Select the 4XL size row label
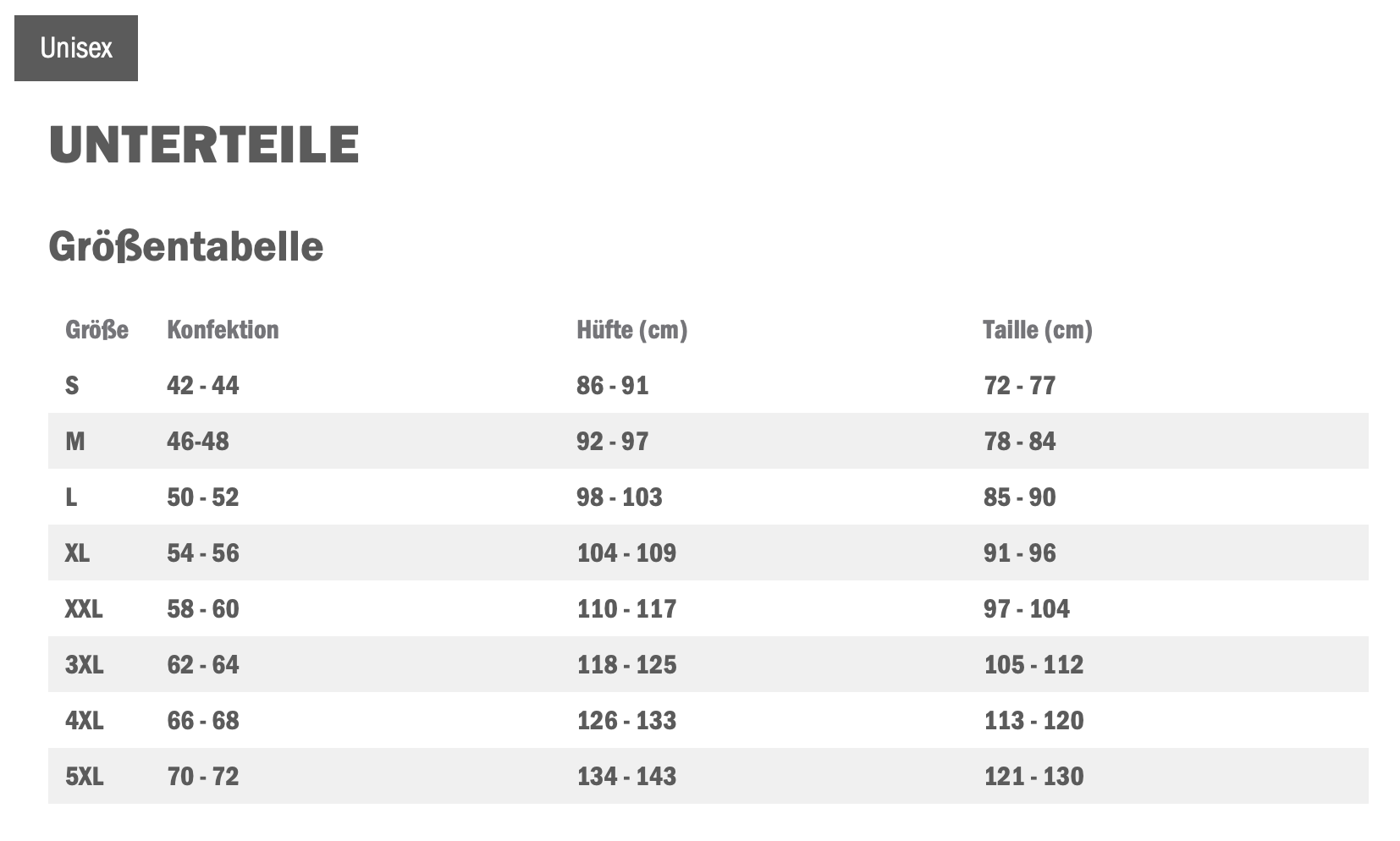Image resolution: width=1400 pixels, height=841 pixels. 85,721
